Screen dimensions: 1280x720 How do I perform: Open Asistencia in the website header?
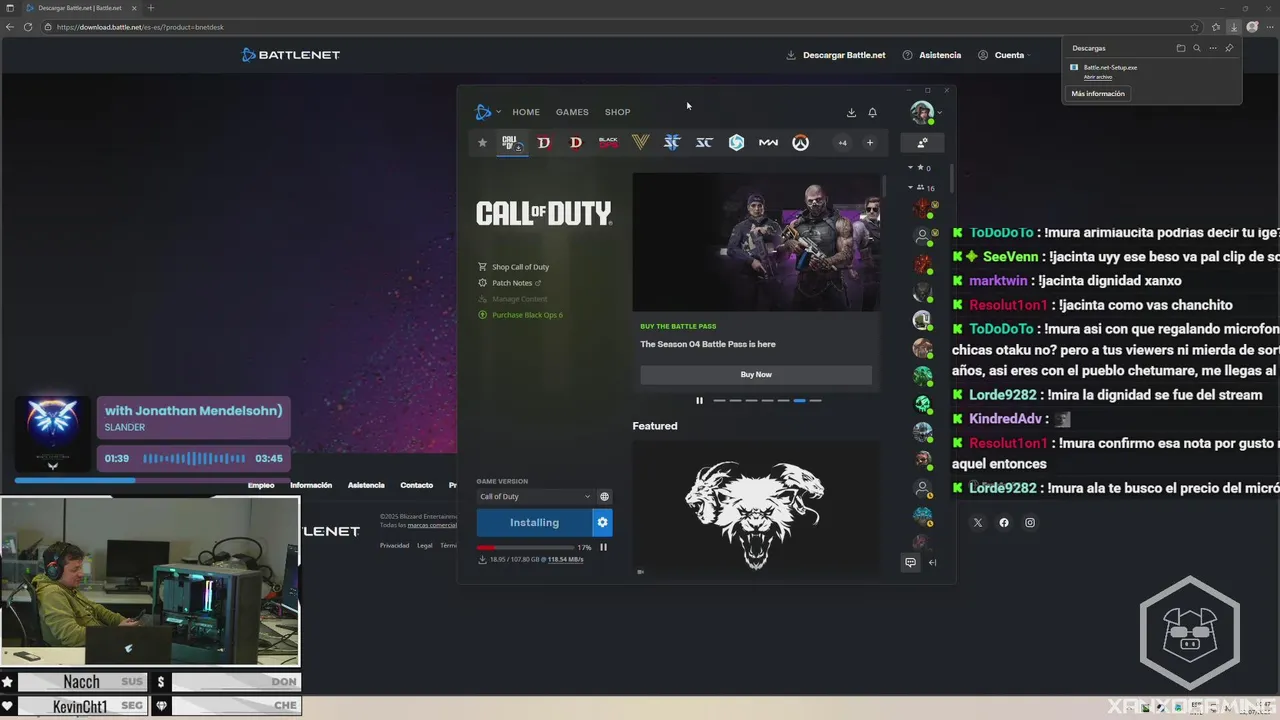[x=932, y=55]
